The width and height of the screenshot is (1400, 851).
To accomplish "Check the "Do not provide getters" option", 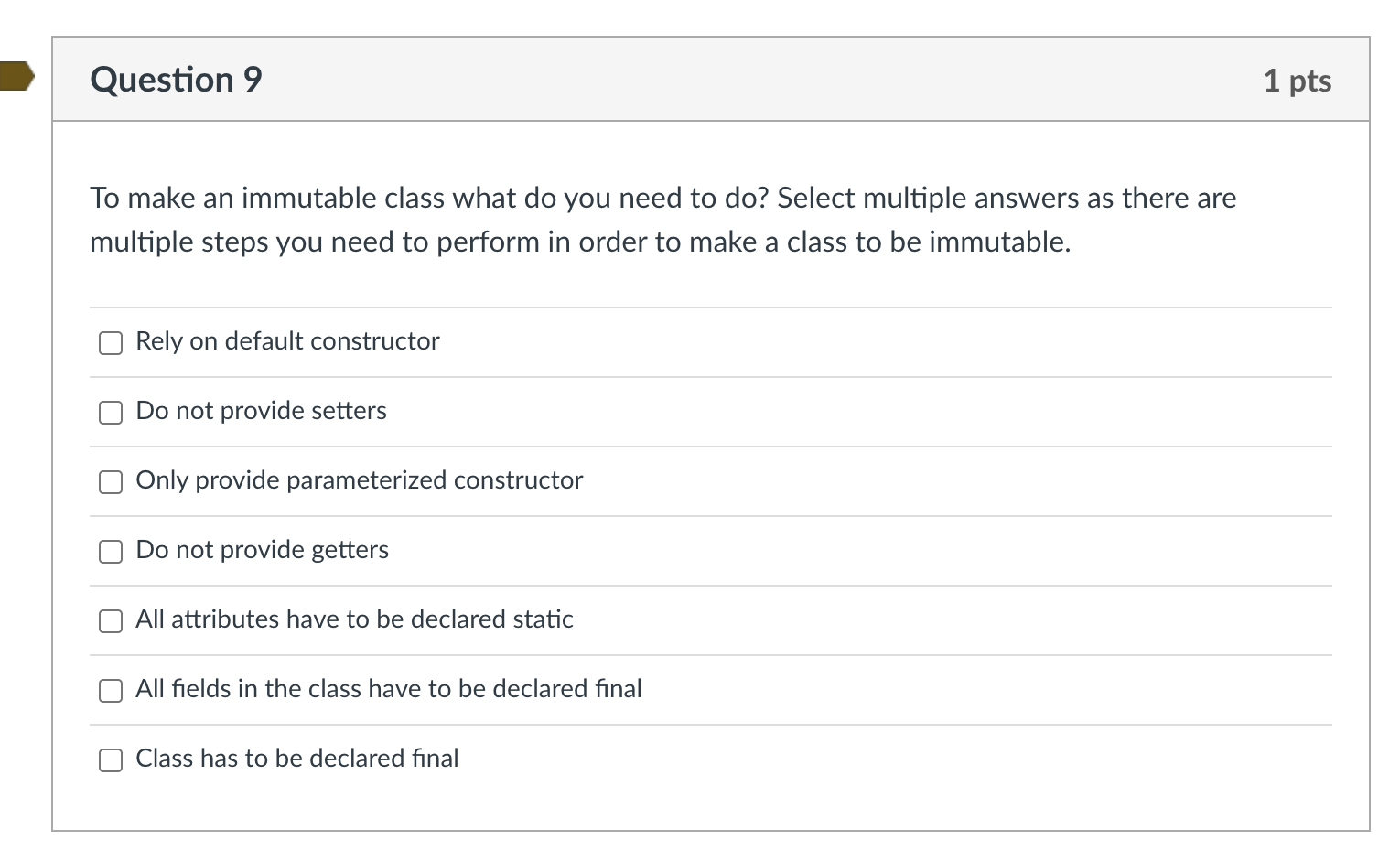I will pyautogui.click(x=110, y=551).
